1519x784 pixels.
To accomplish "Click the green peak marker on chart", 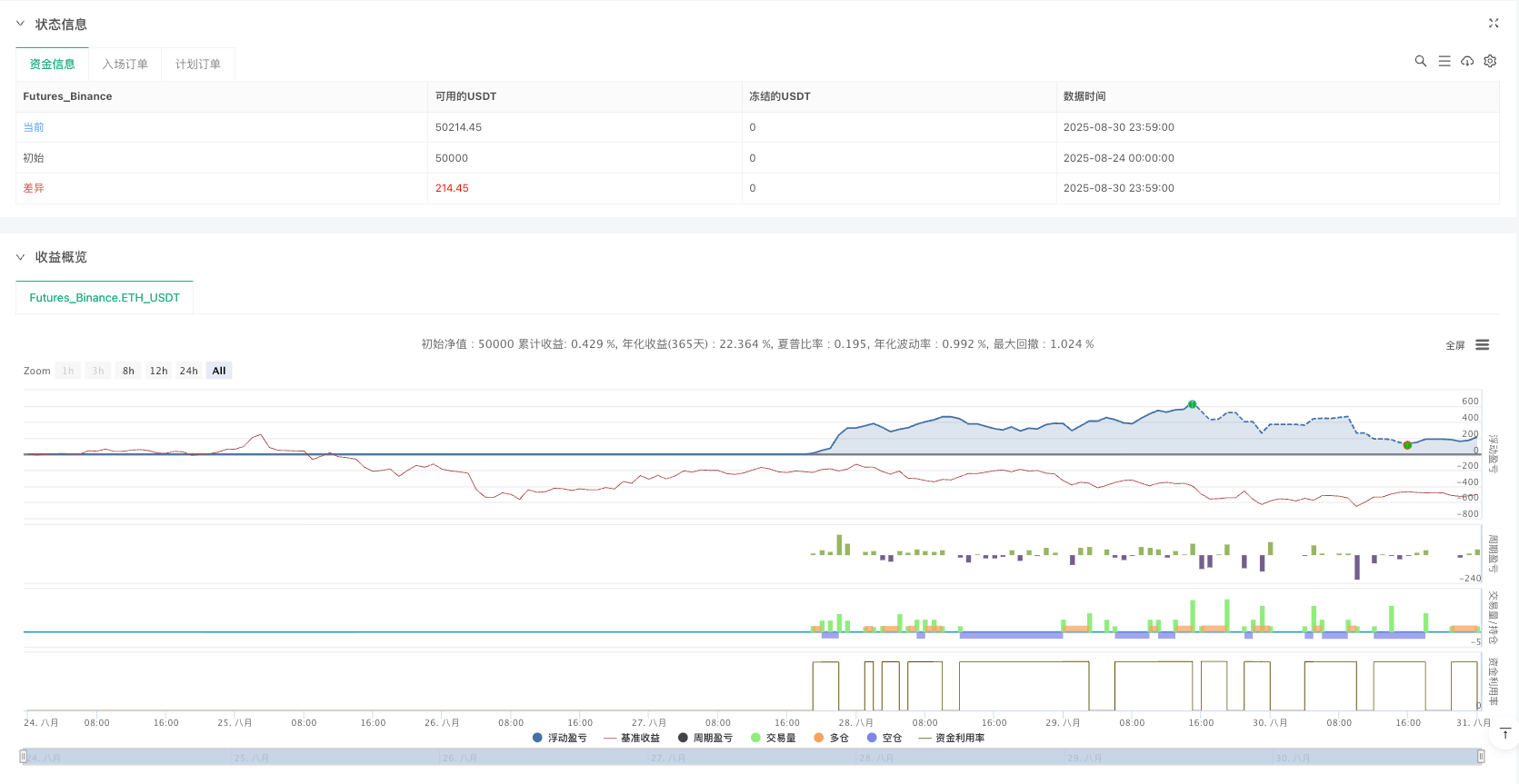I will pyautogui.click(x=1192, y=404).
